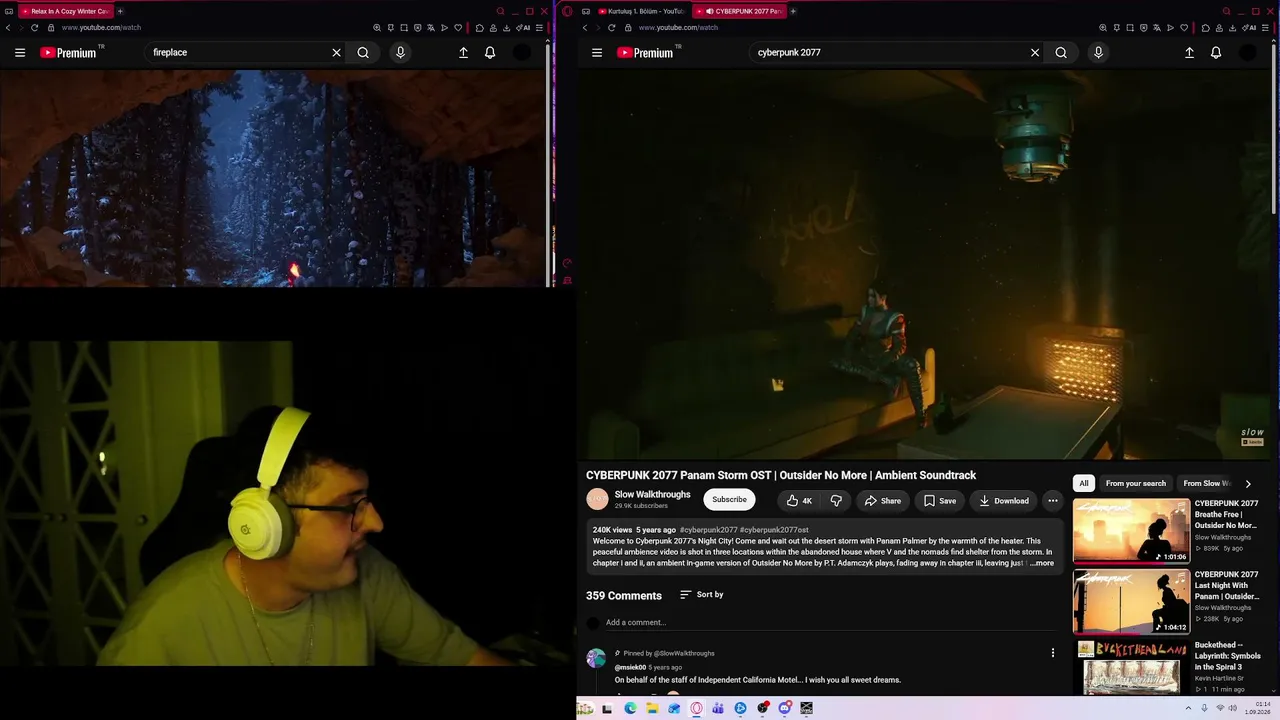Screen dimensions: 1280x720
Task: Open Opera GX from the taskbar
Action: [696, 708]
